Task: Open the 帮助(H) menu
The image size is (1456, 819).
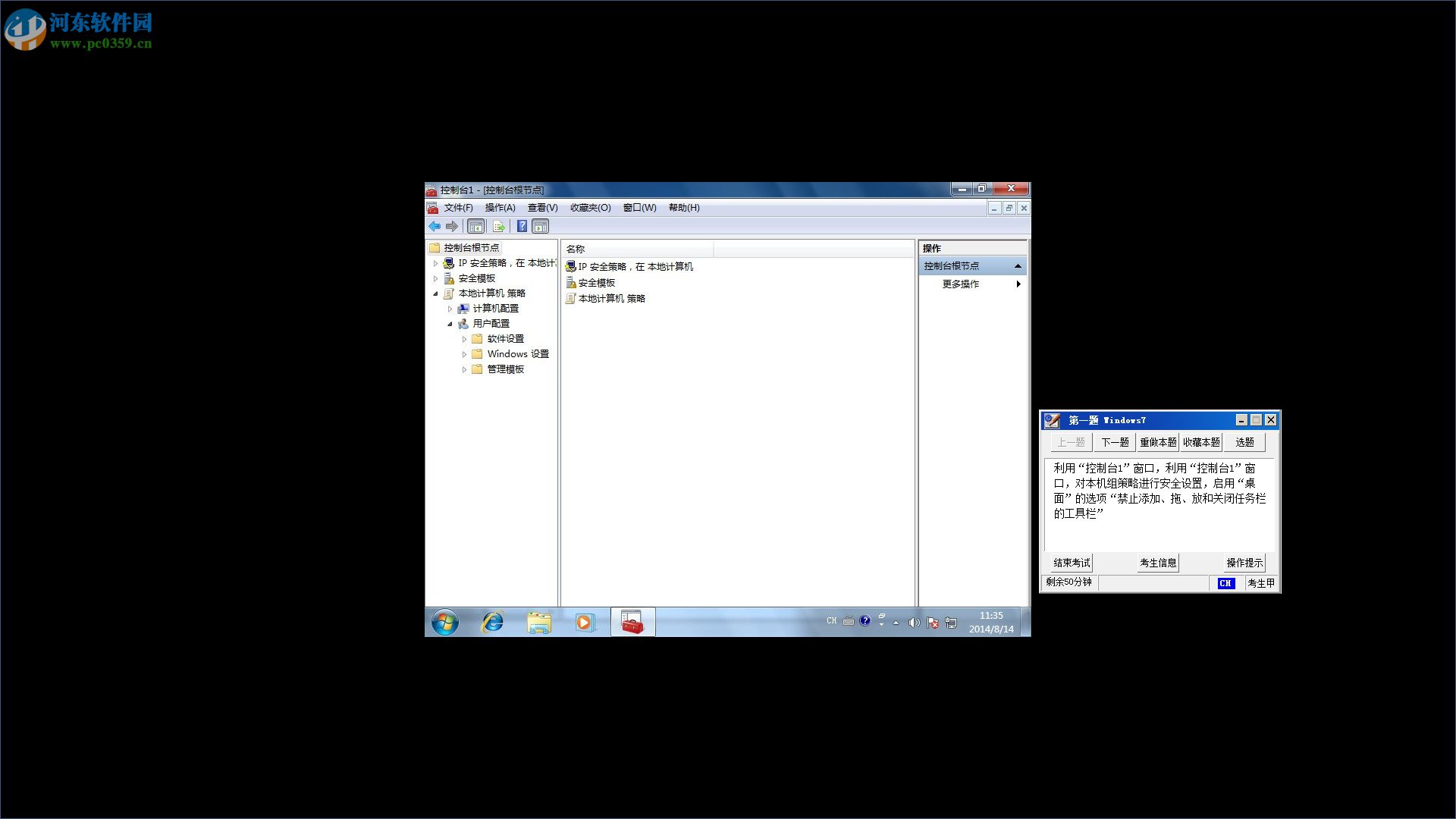Action: coord(684,208)
